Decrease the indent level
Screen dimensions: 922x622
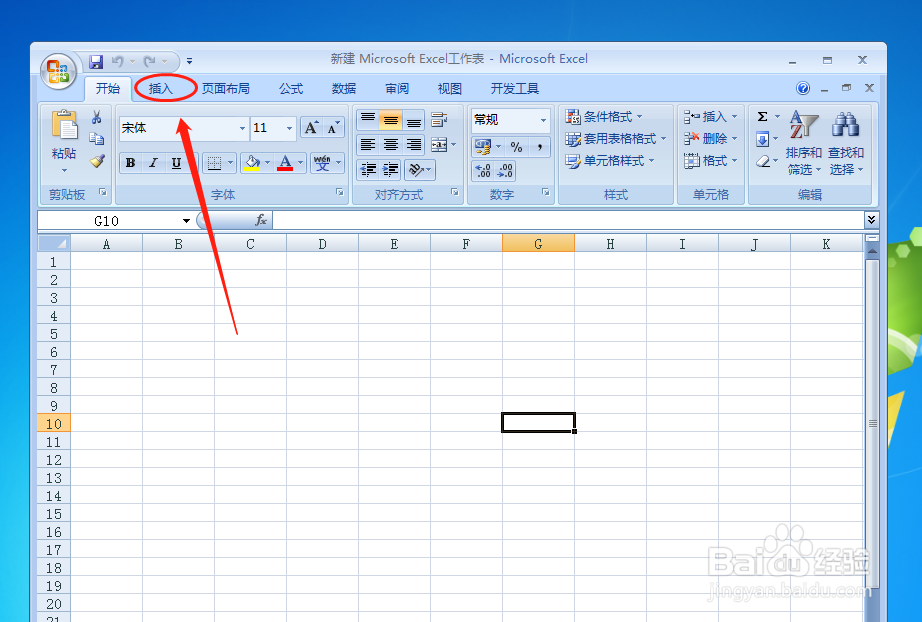pyautogui.click(x=368, y=170)
